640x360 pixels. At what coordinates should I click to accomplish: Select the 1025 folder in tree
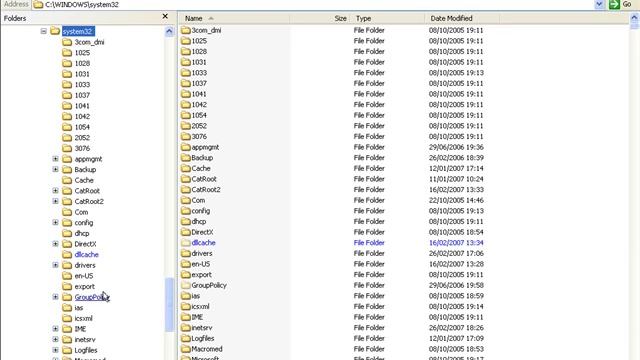pos(82,53)
